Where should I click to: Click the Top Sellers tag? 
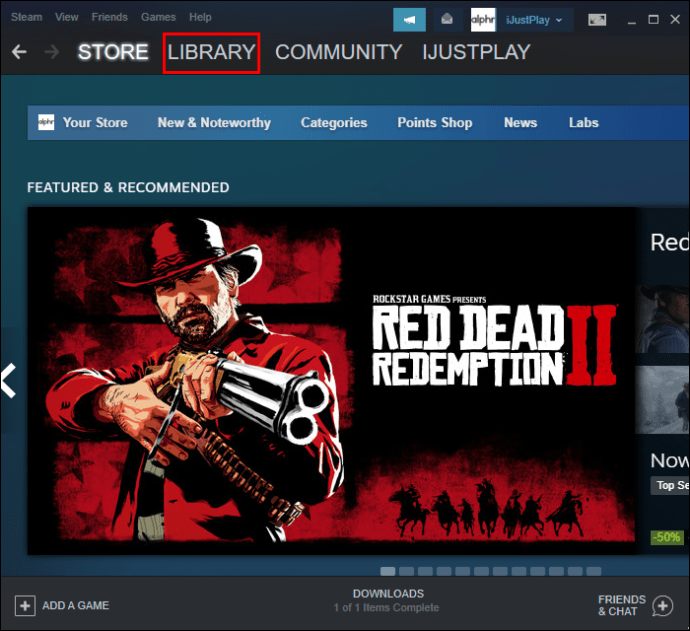tap(670, 485)
